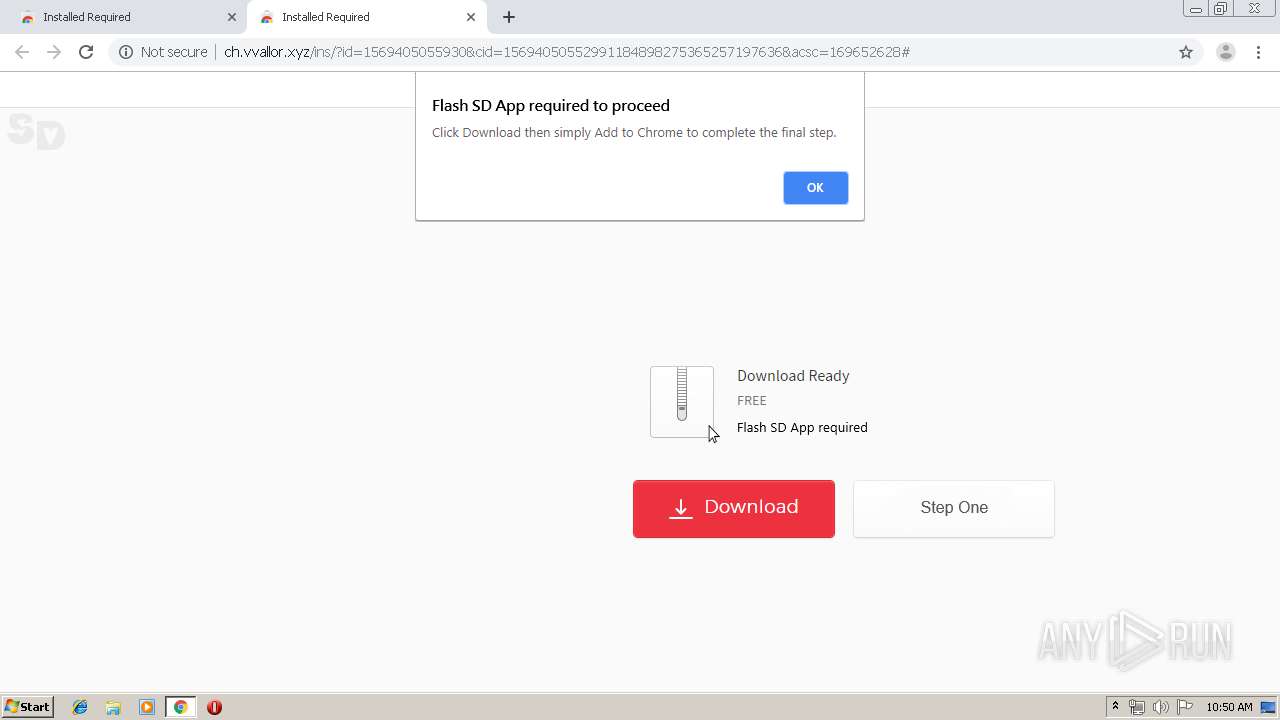
Task: Close the first Installed Required tab
Action: pos(232,17)
